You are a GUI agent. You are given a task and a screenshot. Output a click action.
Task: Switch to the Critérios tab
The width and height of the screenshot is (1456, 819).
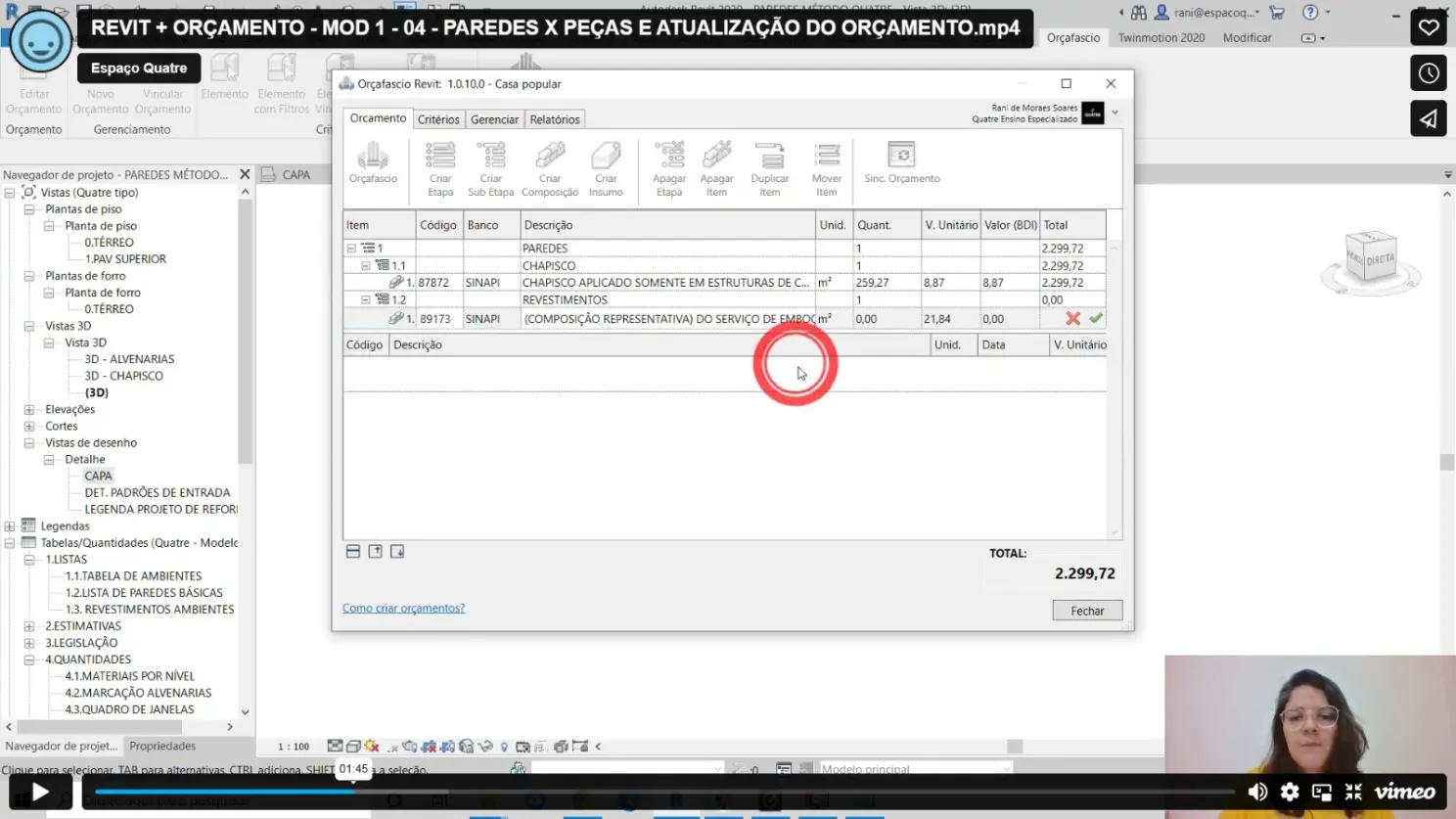click(x=438, y=119)
